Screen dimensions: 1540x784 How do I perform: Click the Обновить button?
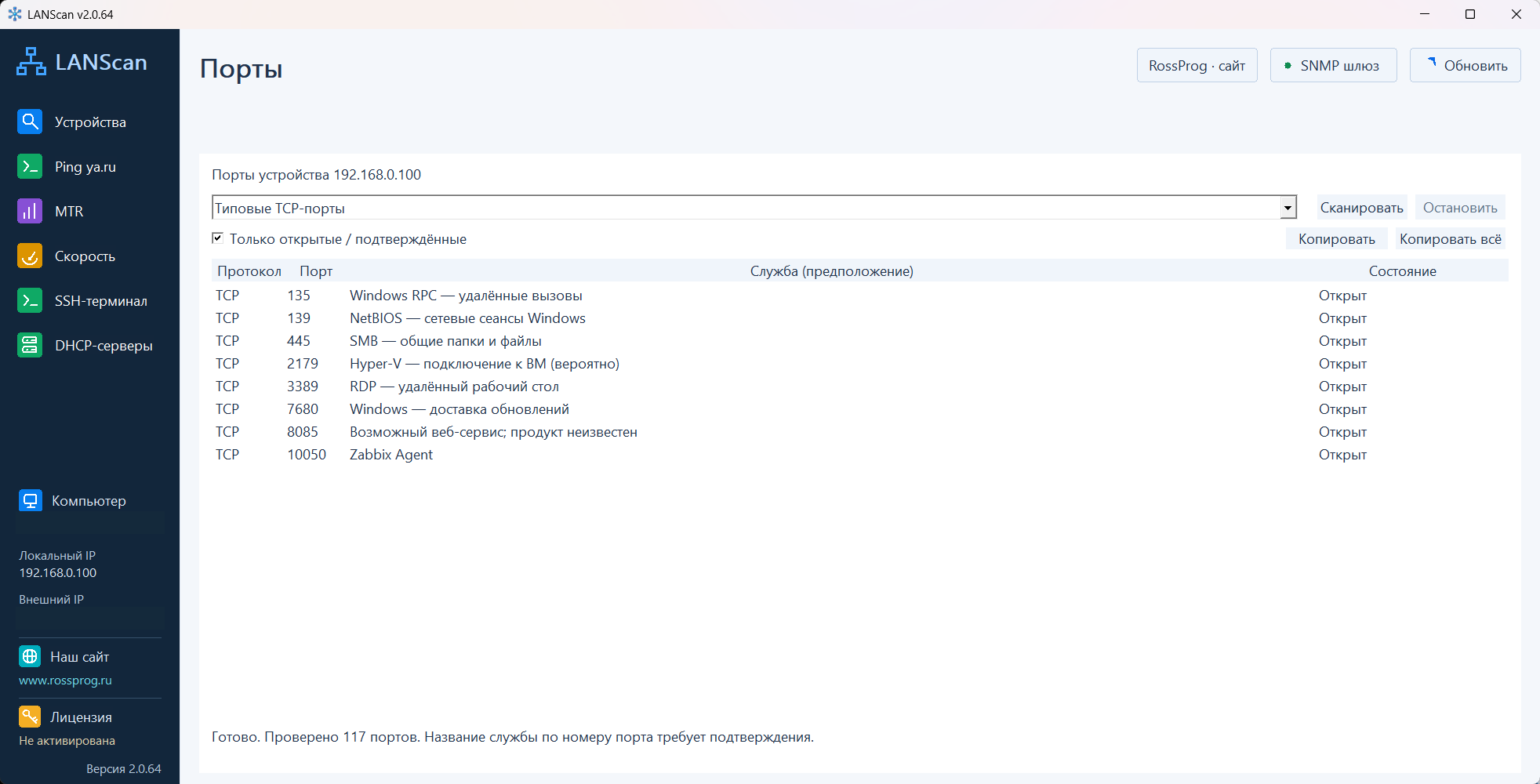tap(1466, 65)
